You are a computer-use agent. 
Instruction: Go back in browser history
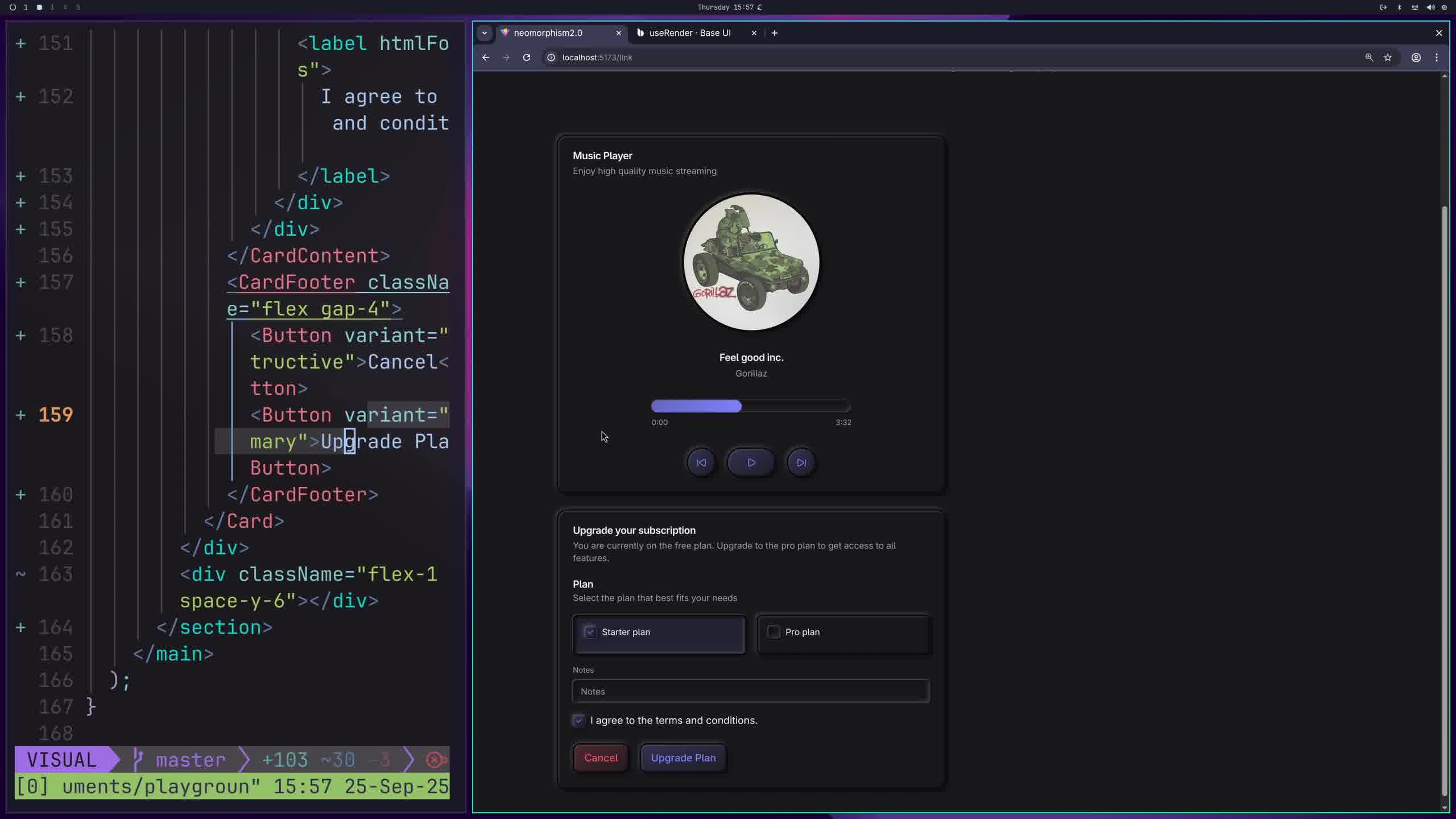485,57
